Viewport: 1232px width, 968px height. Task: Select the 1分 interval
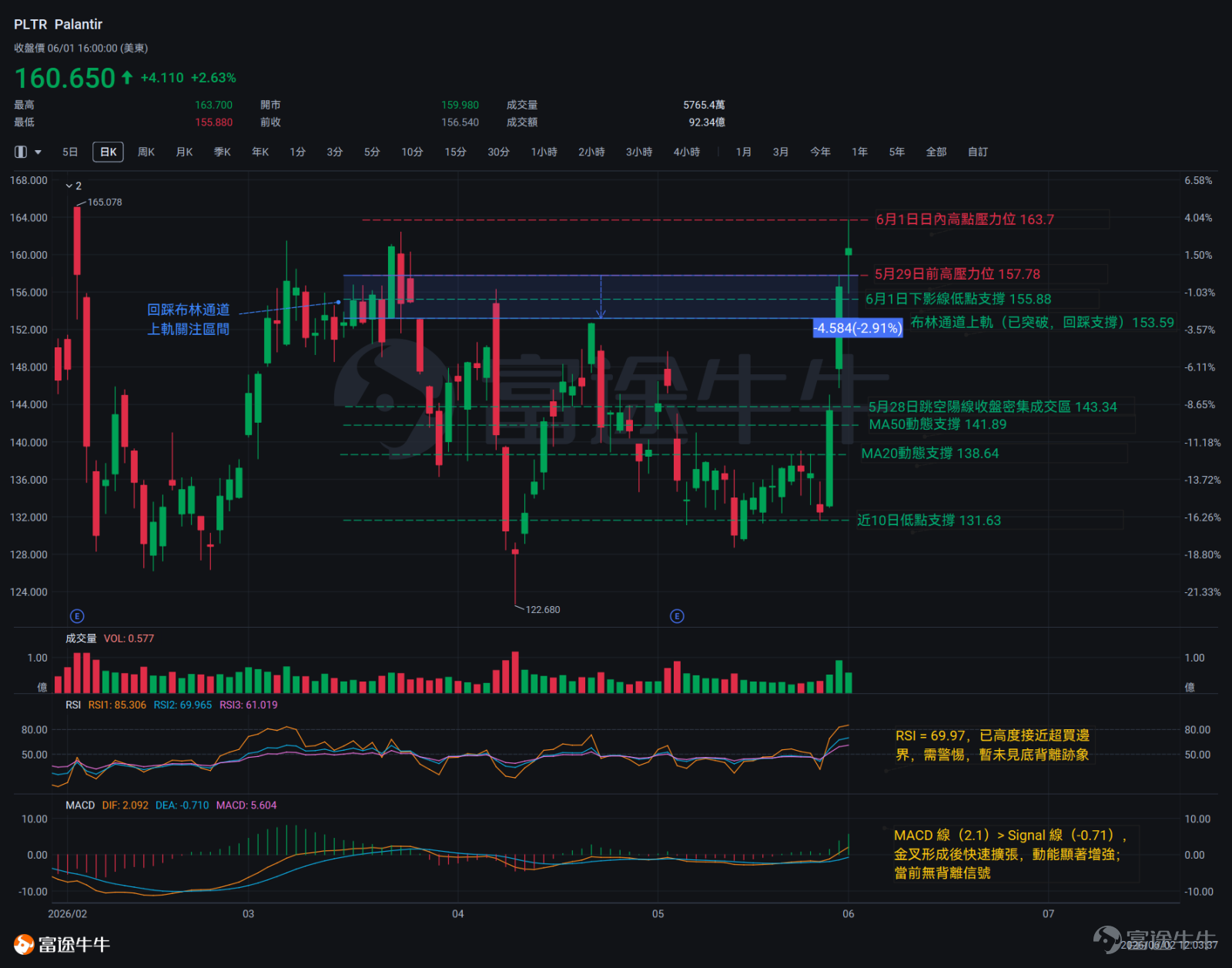coord(298,152)
